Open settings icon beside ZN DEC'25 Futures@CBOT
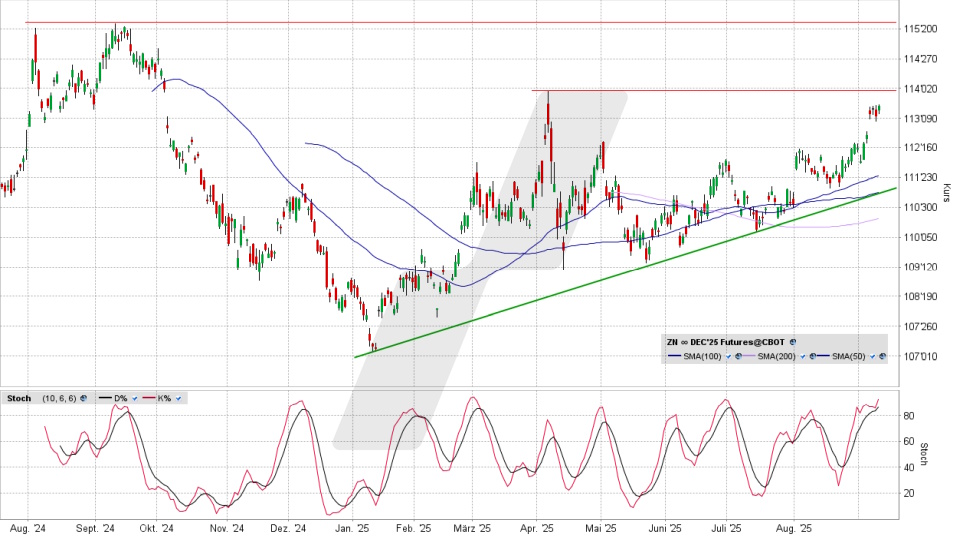The height and width of the screenshot is (540, 960). [793, 342]
